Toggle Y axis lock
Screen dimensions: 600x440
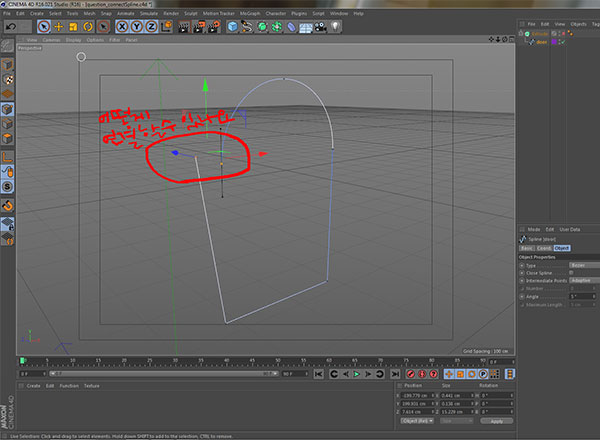137,26
